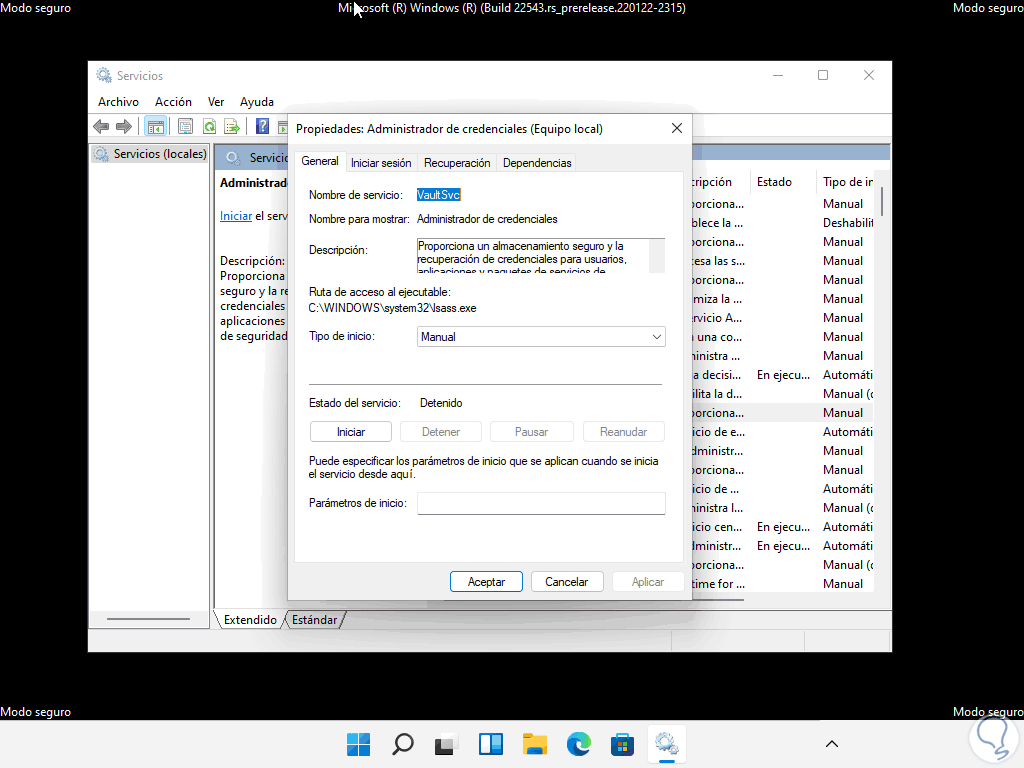Click the Detener button
Image resolution: width=1024 pixels, height=768 pixels.
441,432
